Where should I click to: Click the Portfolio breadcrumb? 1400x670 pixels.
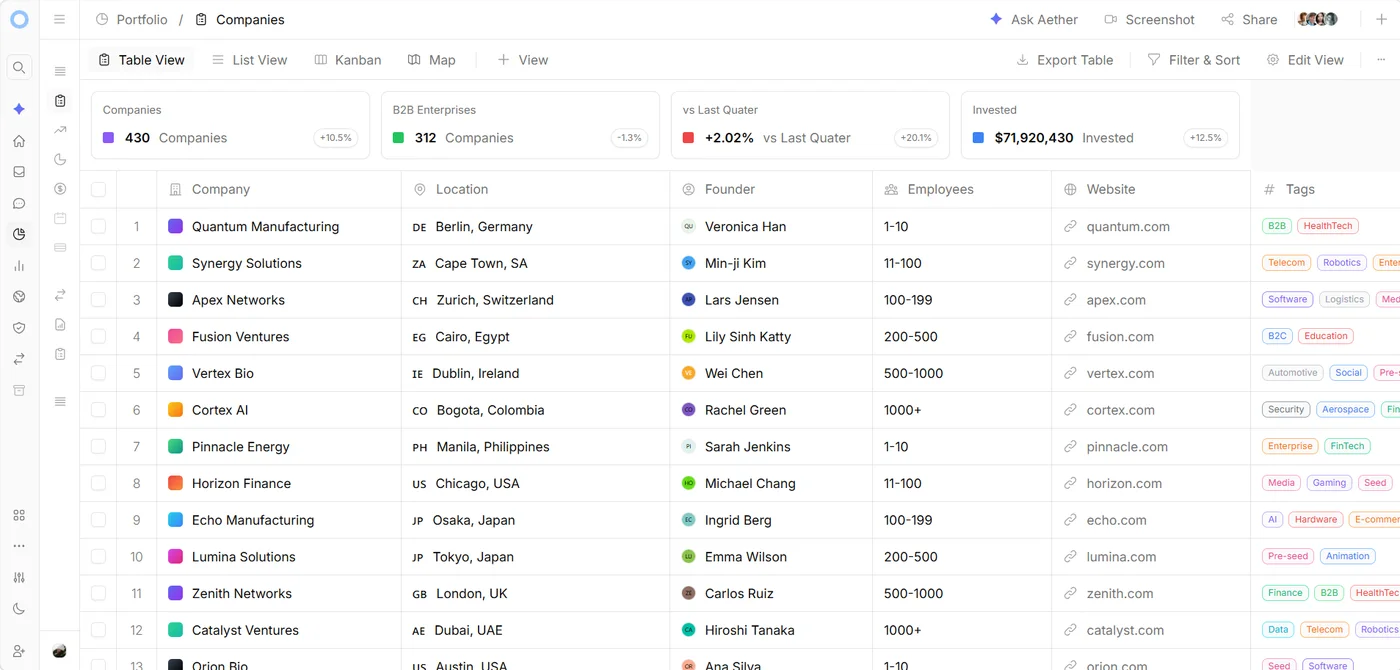132,20
